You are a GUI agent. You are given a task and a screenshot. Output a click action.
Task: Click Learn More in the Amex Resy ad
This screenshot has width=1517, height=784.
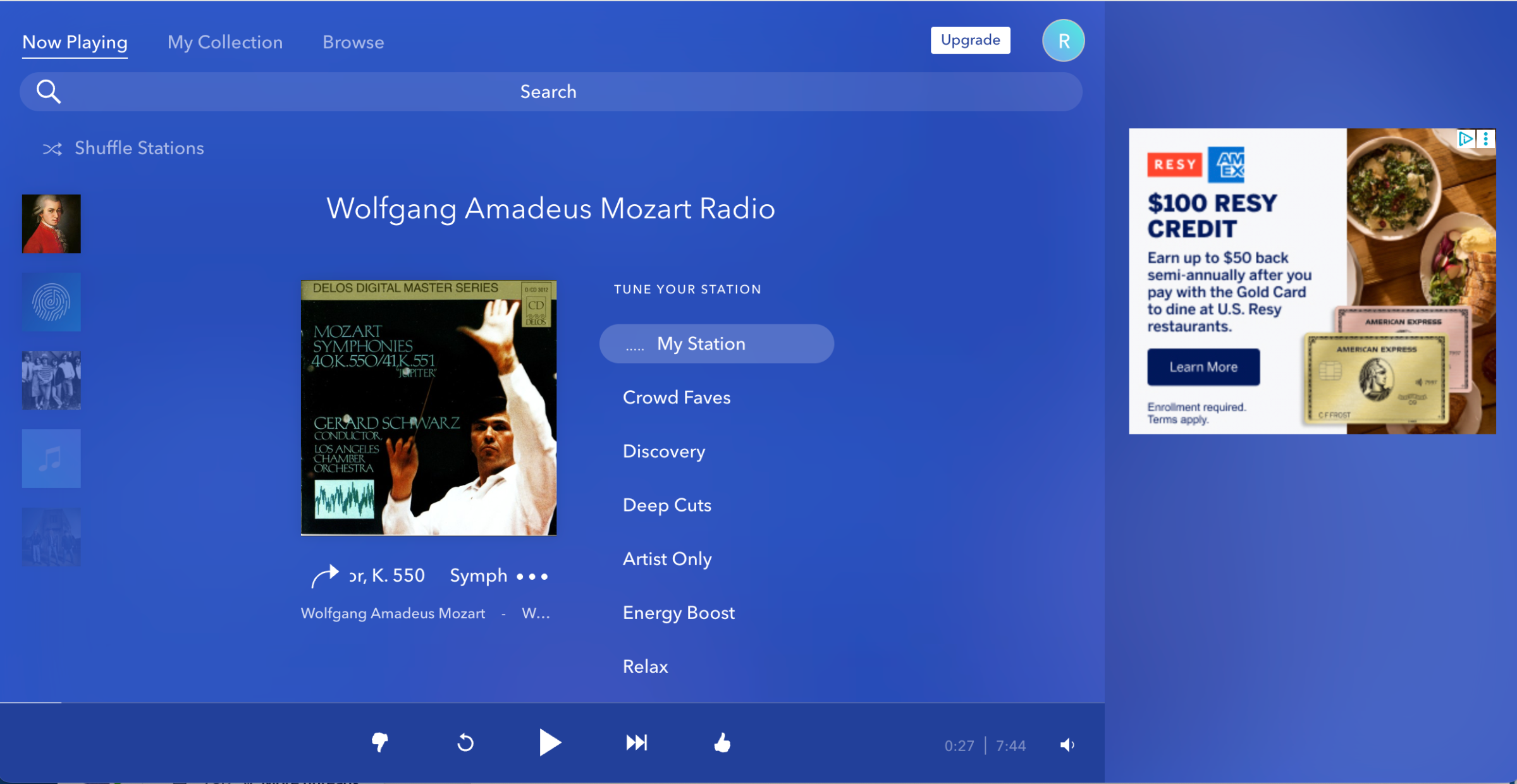[1203, 366]
